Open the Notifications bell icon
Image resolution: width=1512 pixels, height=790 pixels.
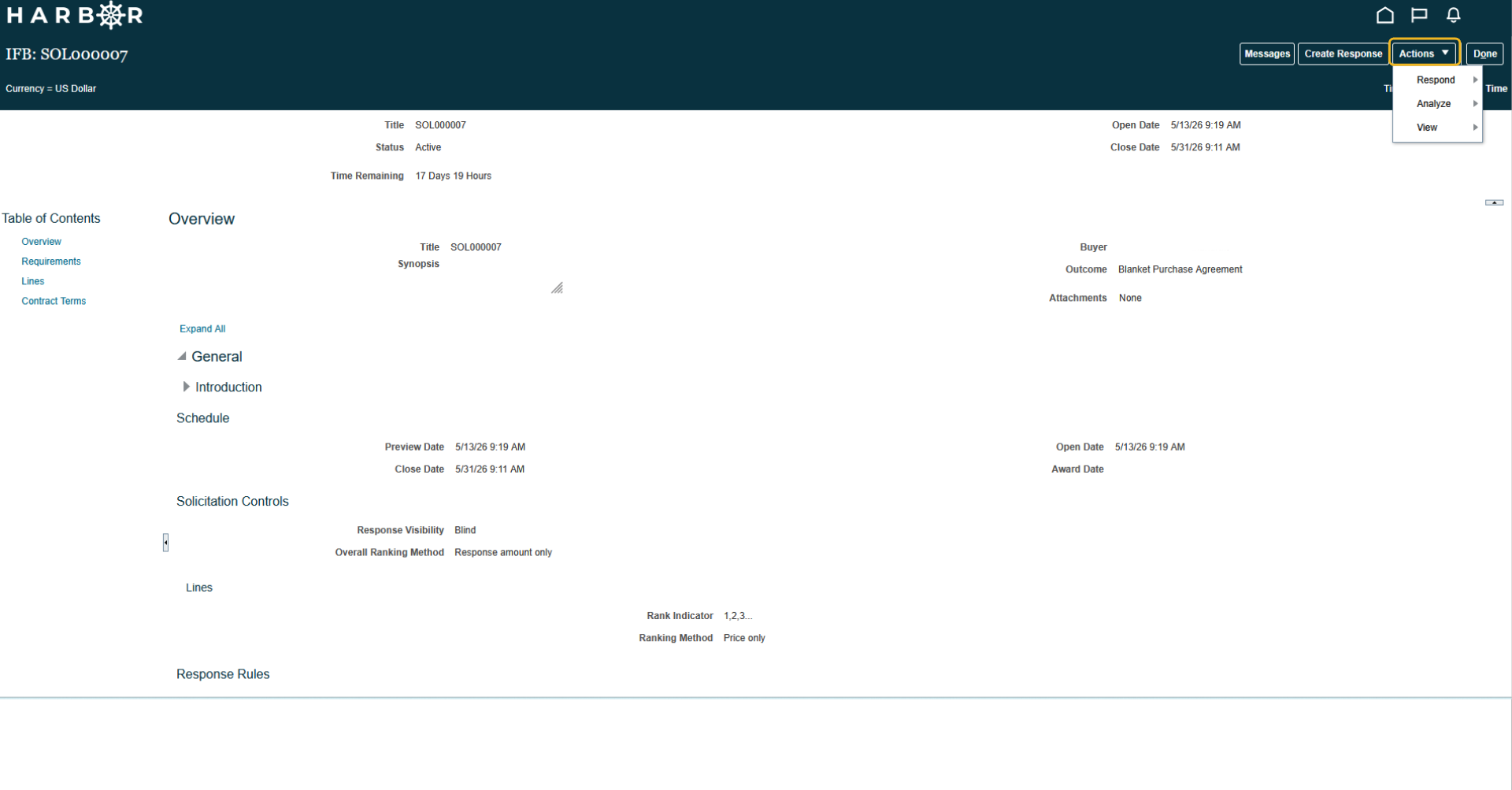click(1454, 15)
